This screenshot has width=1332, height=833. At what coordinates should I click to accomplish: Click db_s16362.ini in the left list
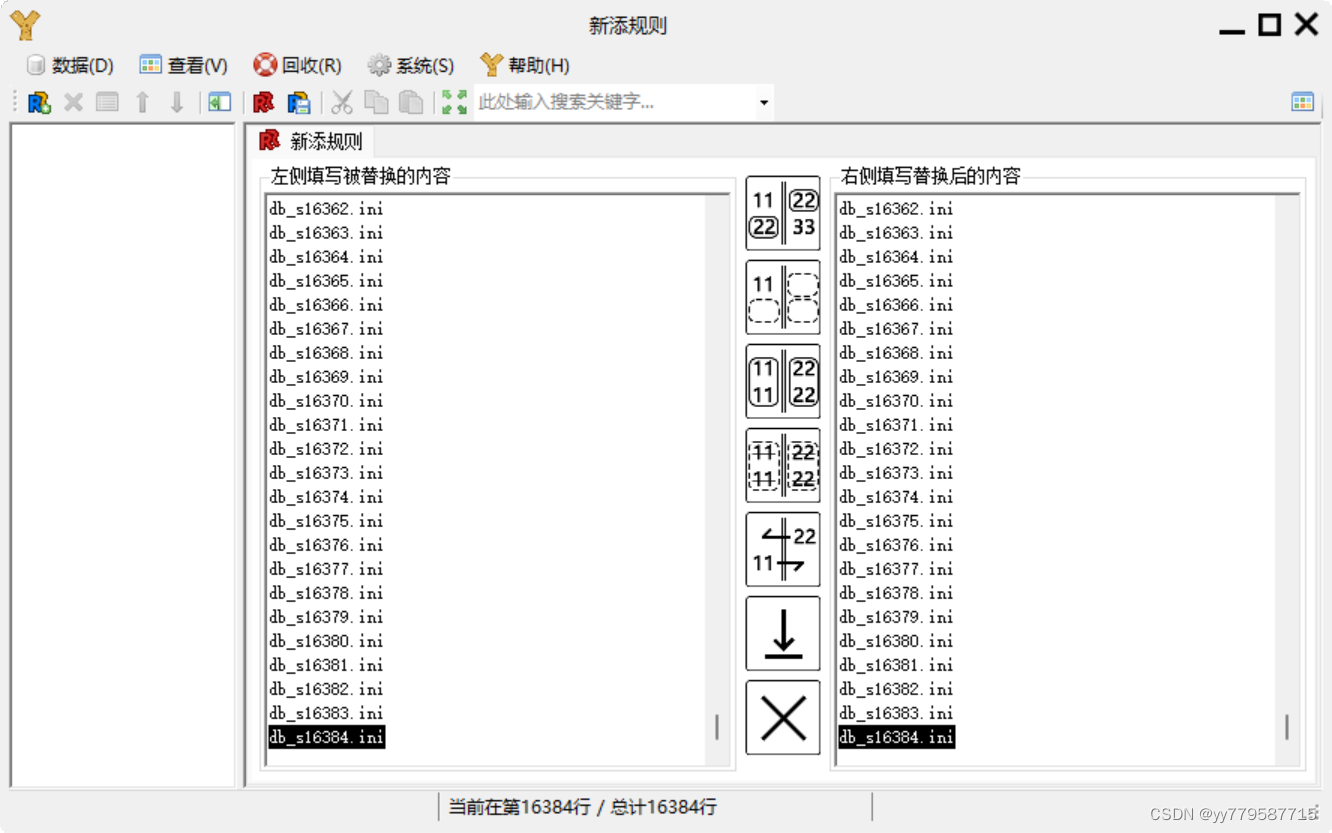click(x=326, y=209)
